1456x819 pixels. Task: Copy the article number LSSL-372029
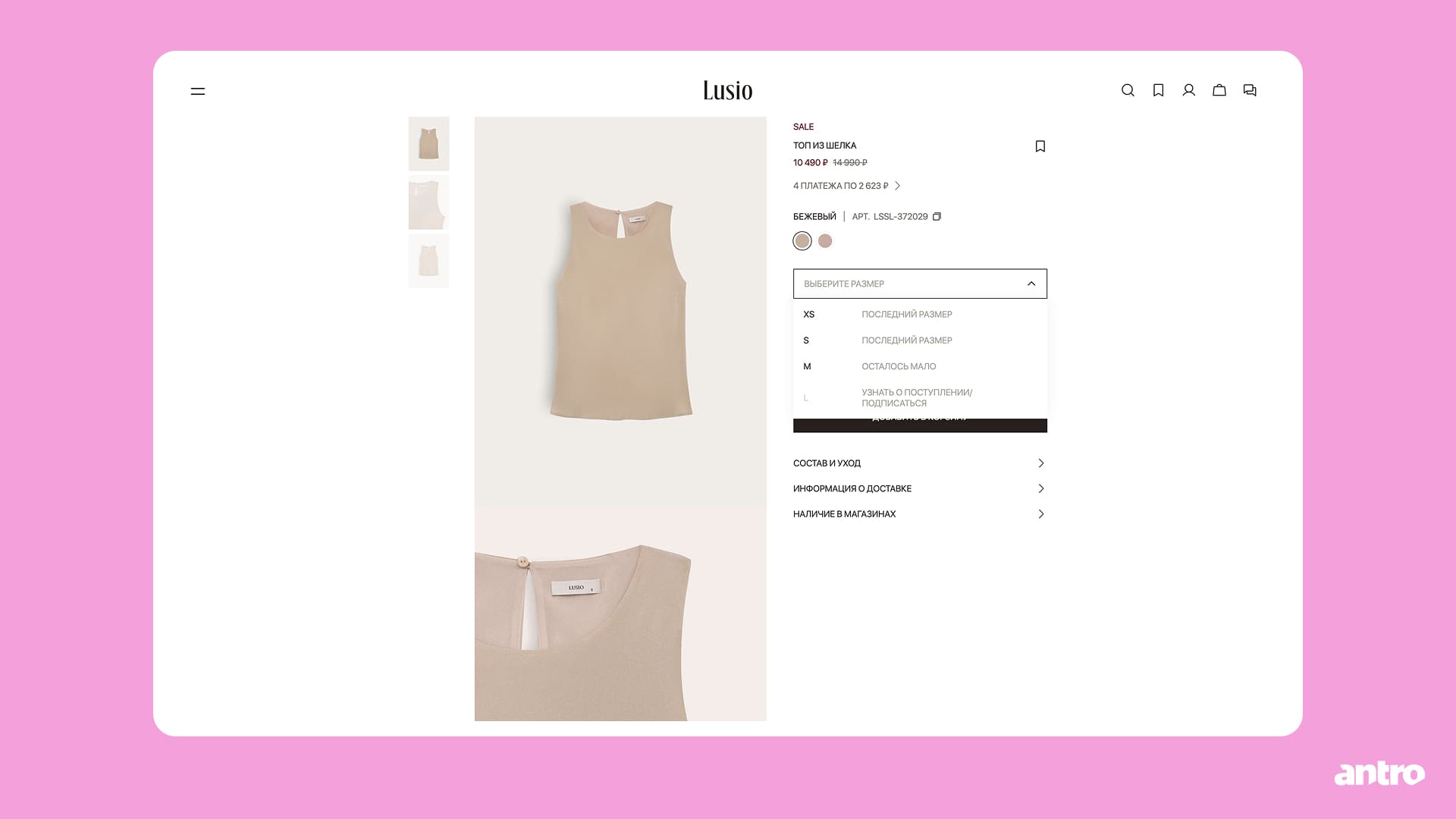(937, 217)
